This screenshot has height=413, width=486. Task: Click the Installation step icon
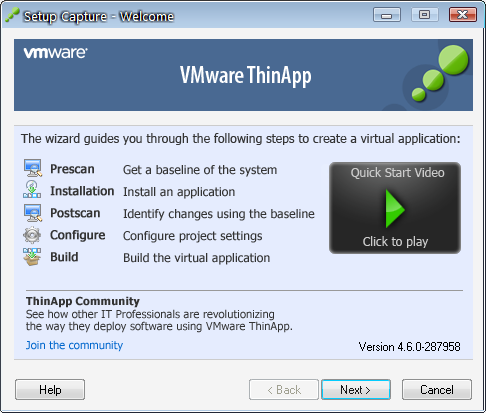pyautogui.click(x=32, y=189)
